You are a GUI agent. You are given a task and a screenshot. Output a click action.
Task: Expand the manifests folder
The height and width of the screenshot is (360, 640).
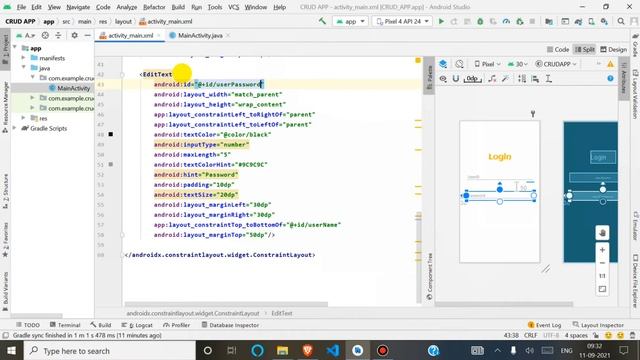click(24, 58)
